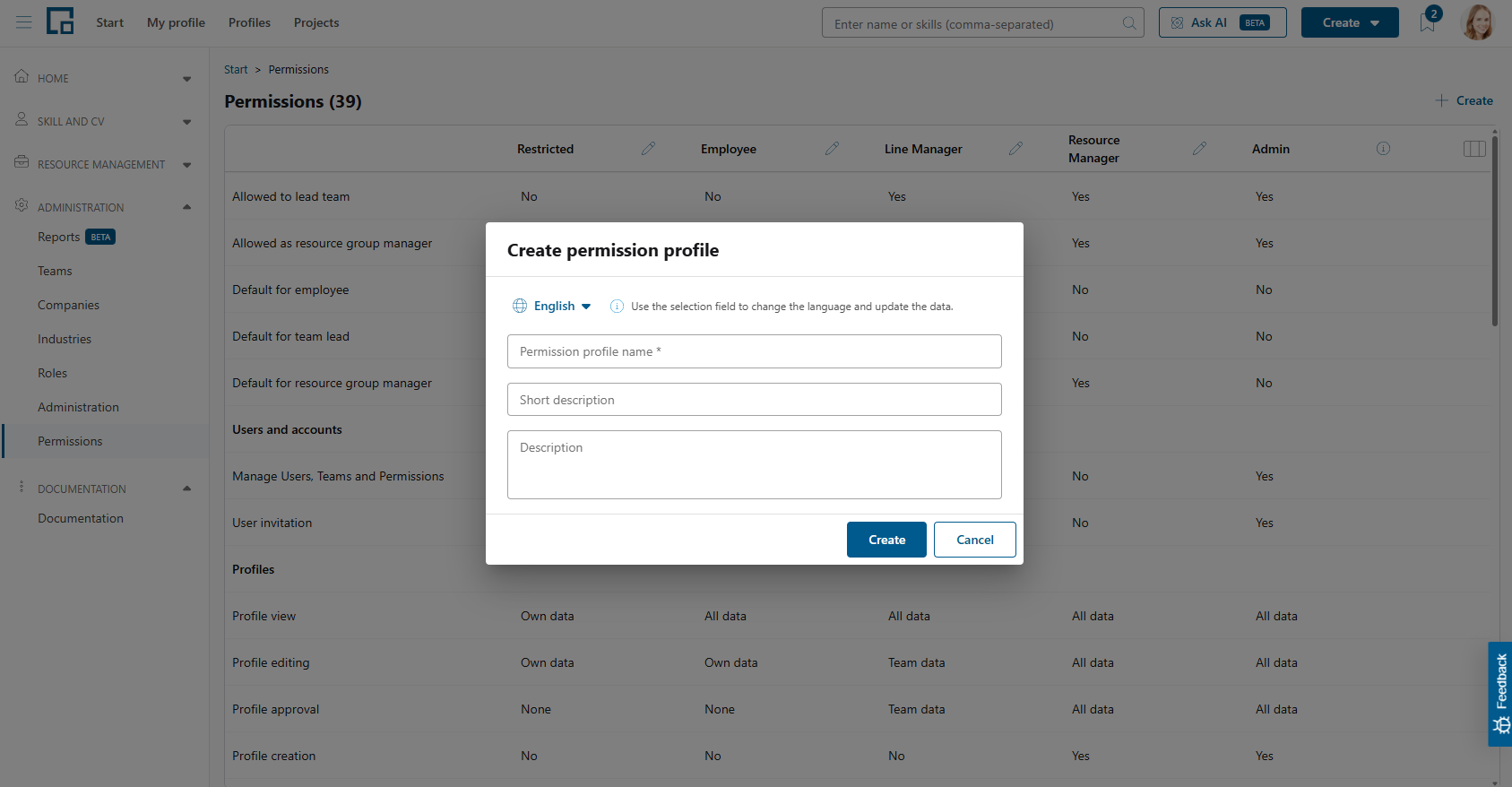Open the user avatar profile menu
This screenshot has height=787, width=1512.
[1478, 22]
